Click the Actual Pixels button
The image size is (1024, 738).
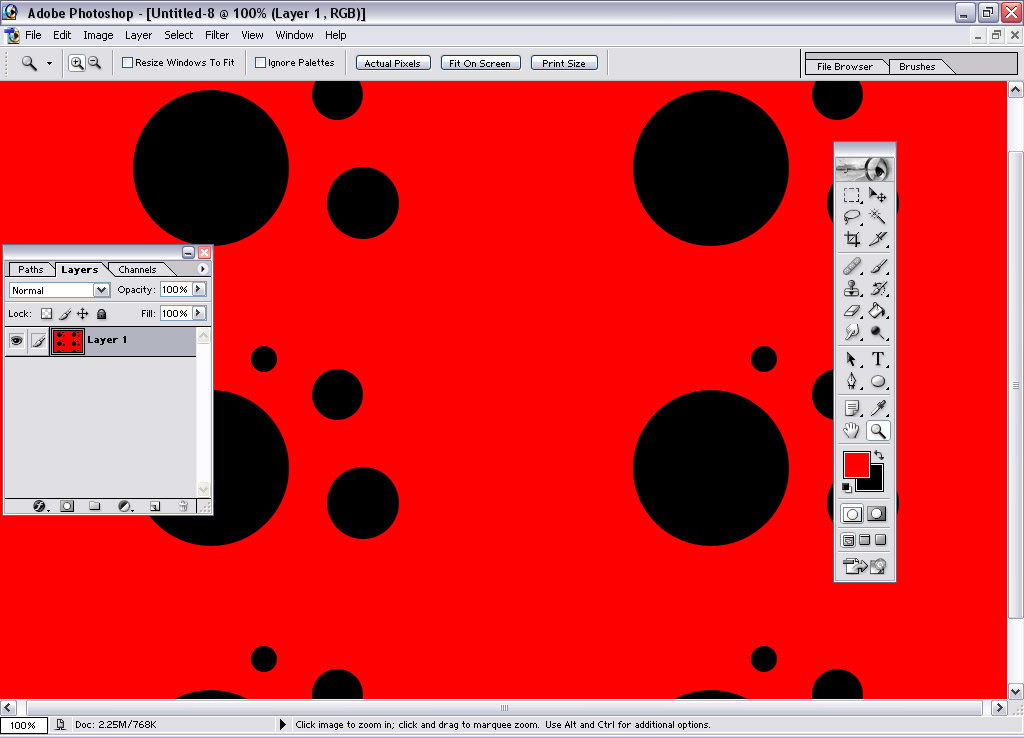(392, 63)
